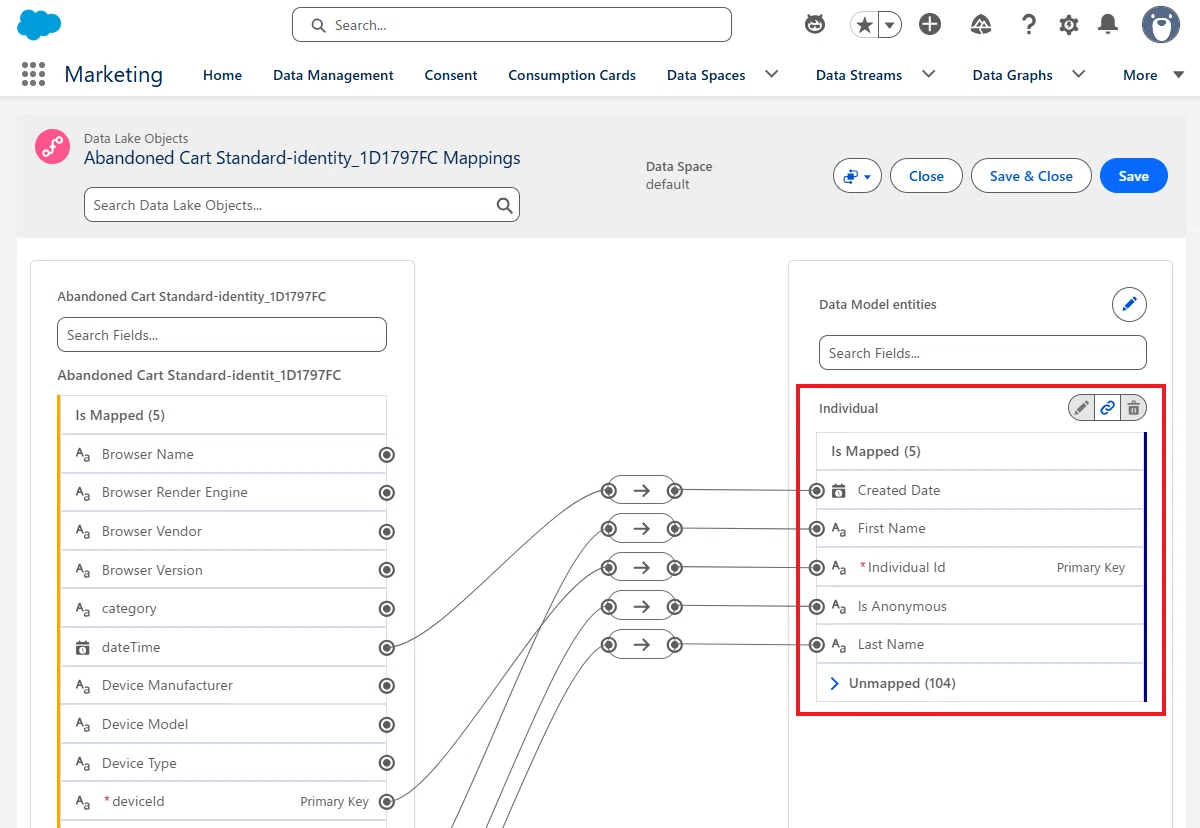Click the Created Date target connector node

coord(817,491)
